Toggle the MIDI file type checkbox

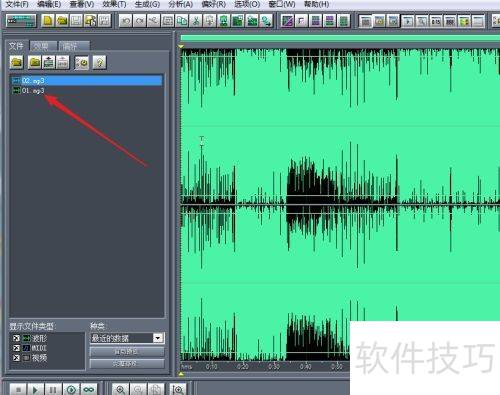coord(16,348)
